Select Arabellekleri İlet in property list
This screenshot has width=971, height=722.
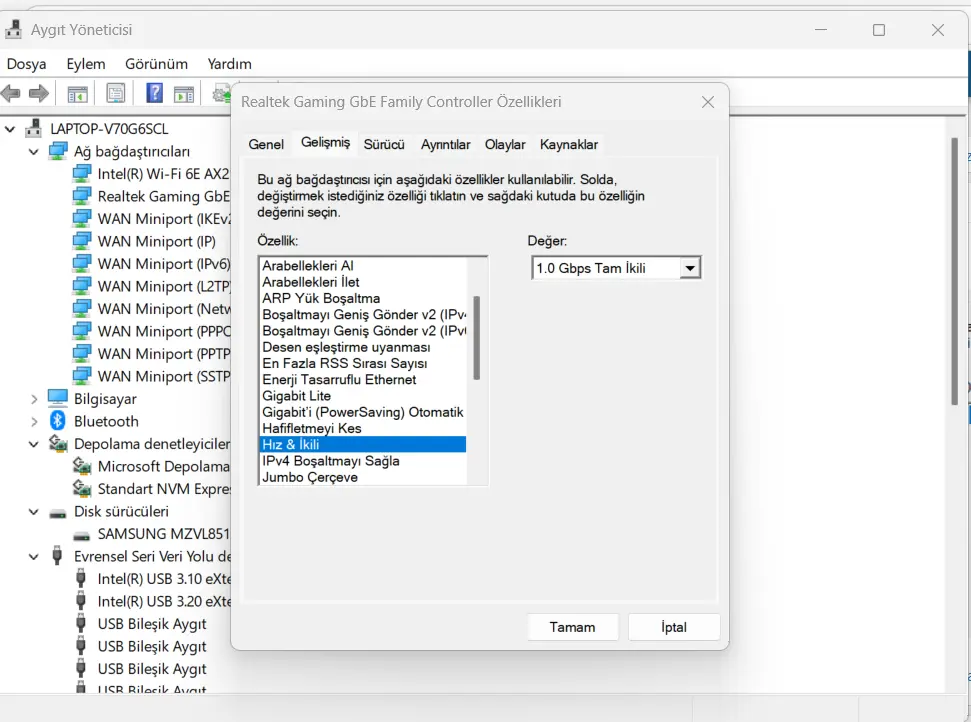362,282
